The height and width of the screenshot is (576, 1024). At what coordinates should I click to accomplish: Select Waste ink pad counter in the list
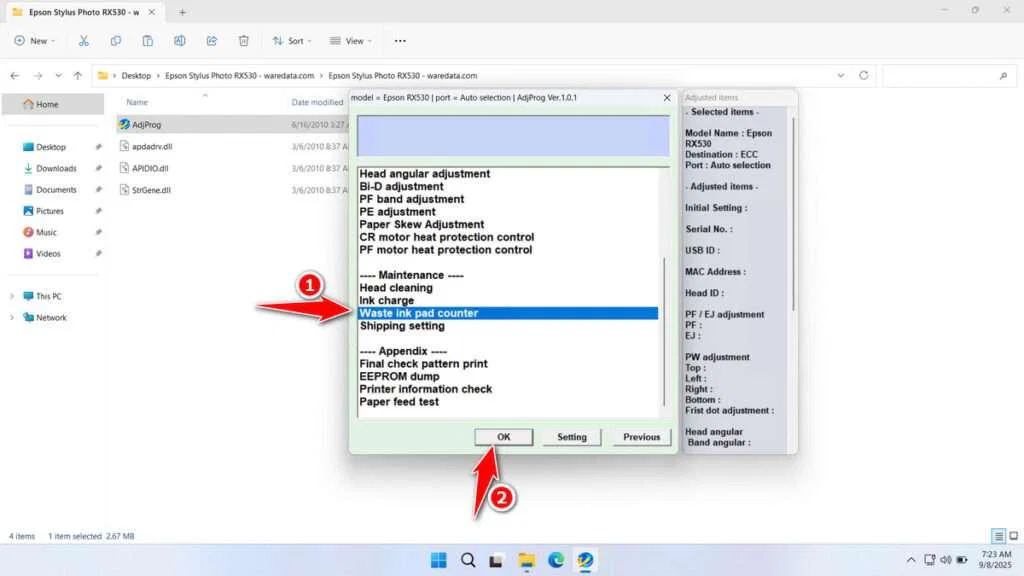pos(421,312)
